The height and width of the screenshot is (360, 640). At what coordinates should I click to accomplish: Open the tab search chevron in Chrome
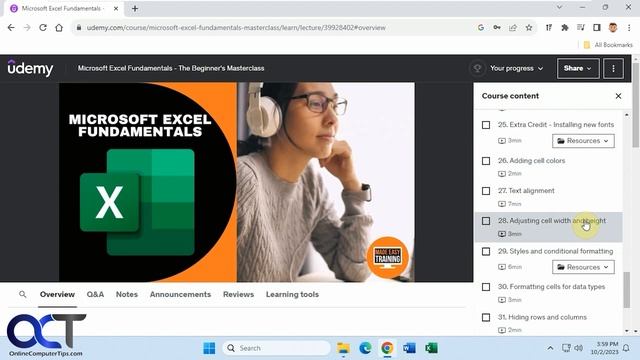point(559,7)
